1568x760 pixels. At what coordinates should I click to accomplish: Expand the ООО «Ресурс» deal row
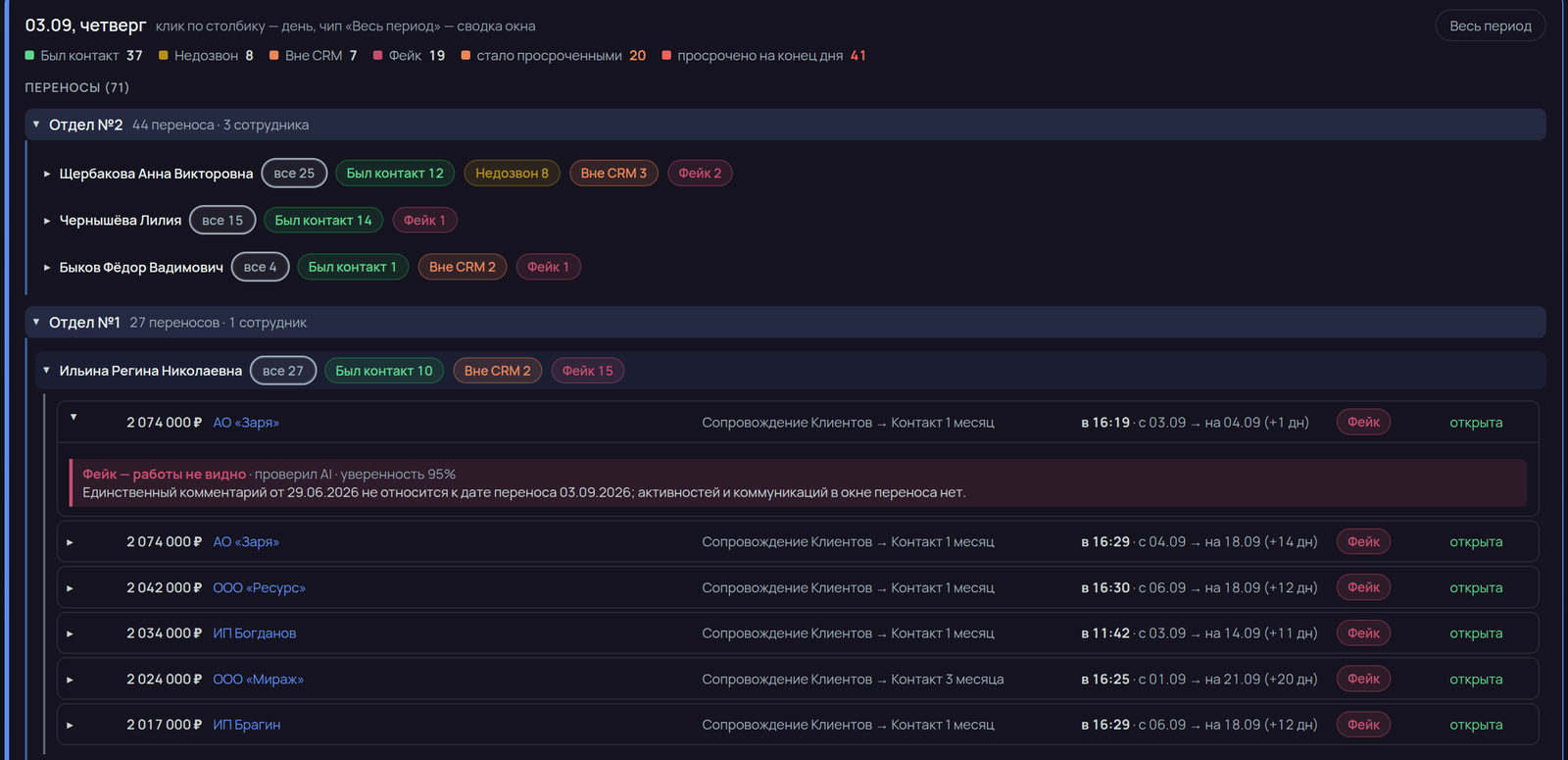coord(70,588)
